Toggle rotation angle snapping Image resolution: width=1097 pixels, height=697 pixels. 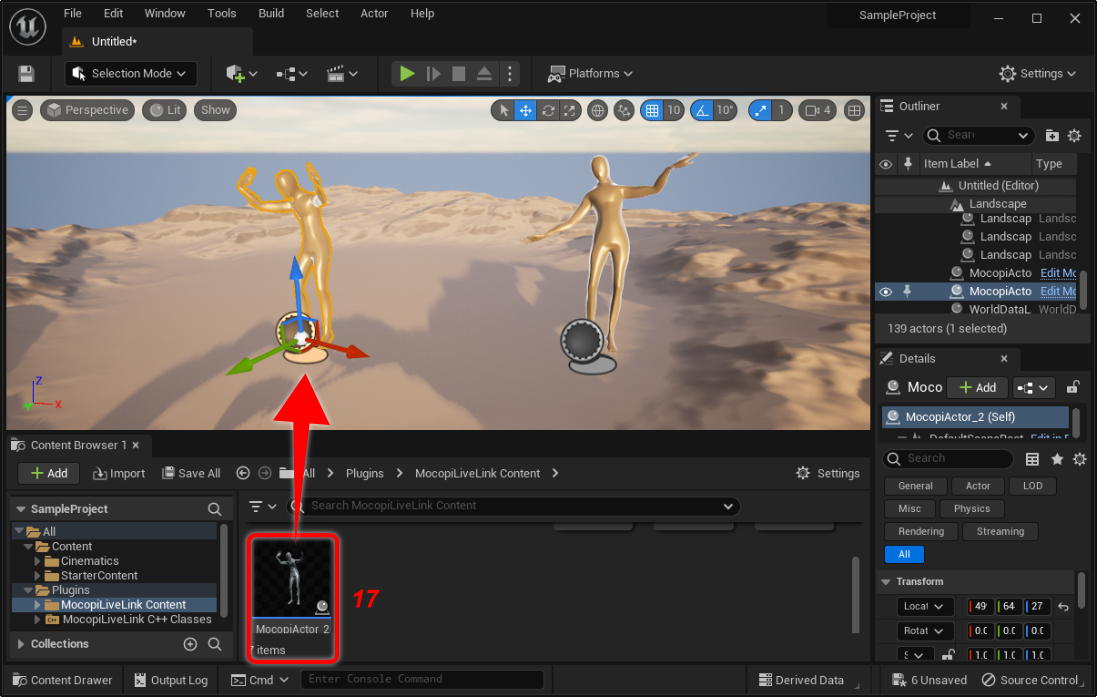click(x=703, y=111)
